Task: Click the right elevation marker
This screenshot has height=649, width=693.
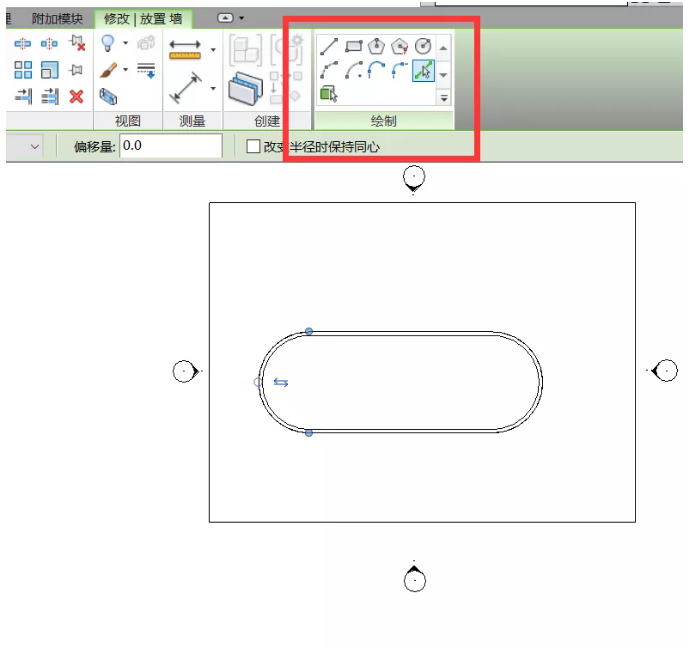Action: point(663,370)
